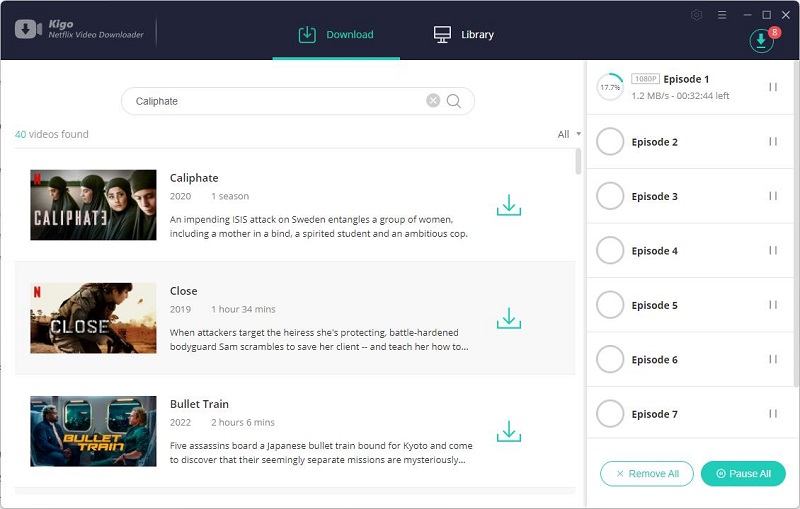The height and width of the screenshot is (509, 800).
Task: Click the Episode 7 progress circle
Action: coord(610,414)
